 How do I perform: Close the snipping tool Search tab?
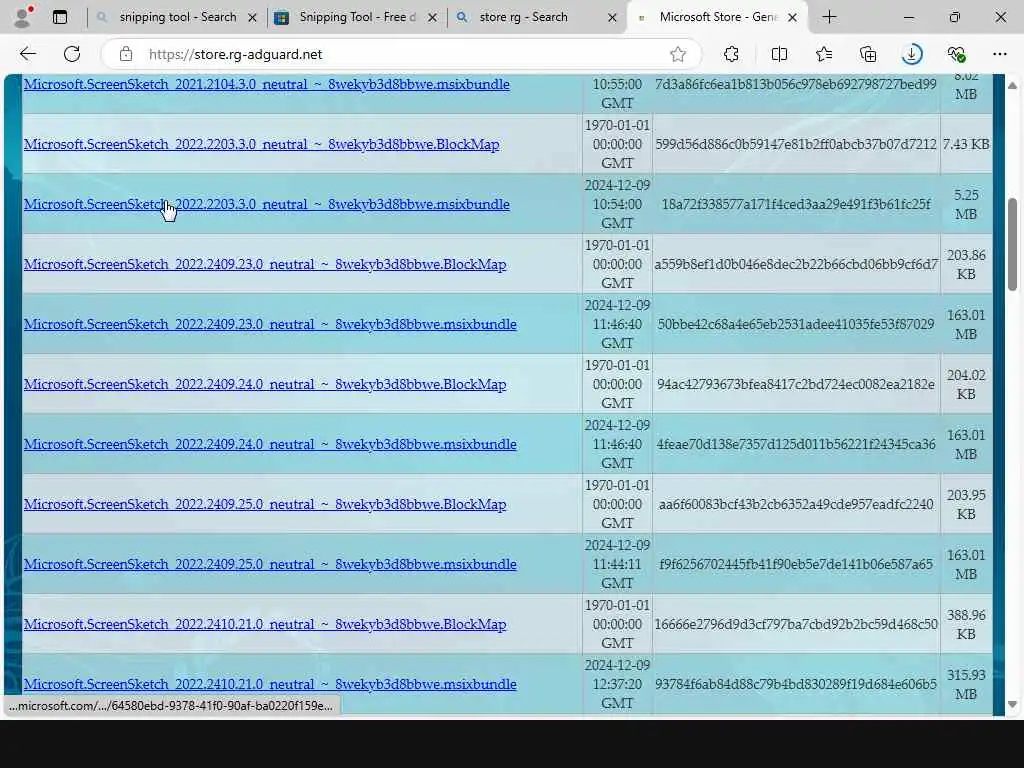pos(252,18)
